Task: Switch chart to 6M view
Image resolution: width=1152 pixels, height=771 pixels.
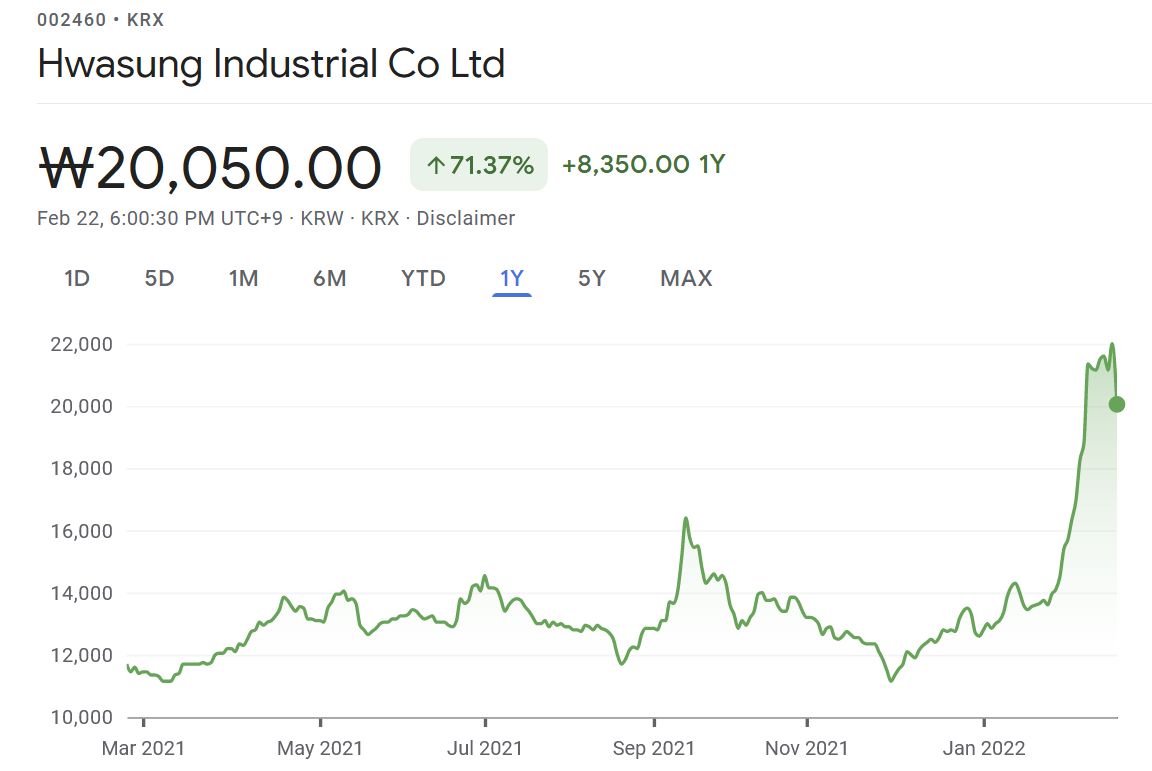Action: 329,278
